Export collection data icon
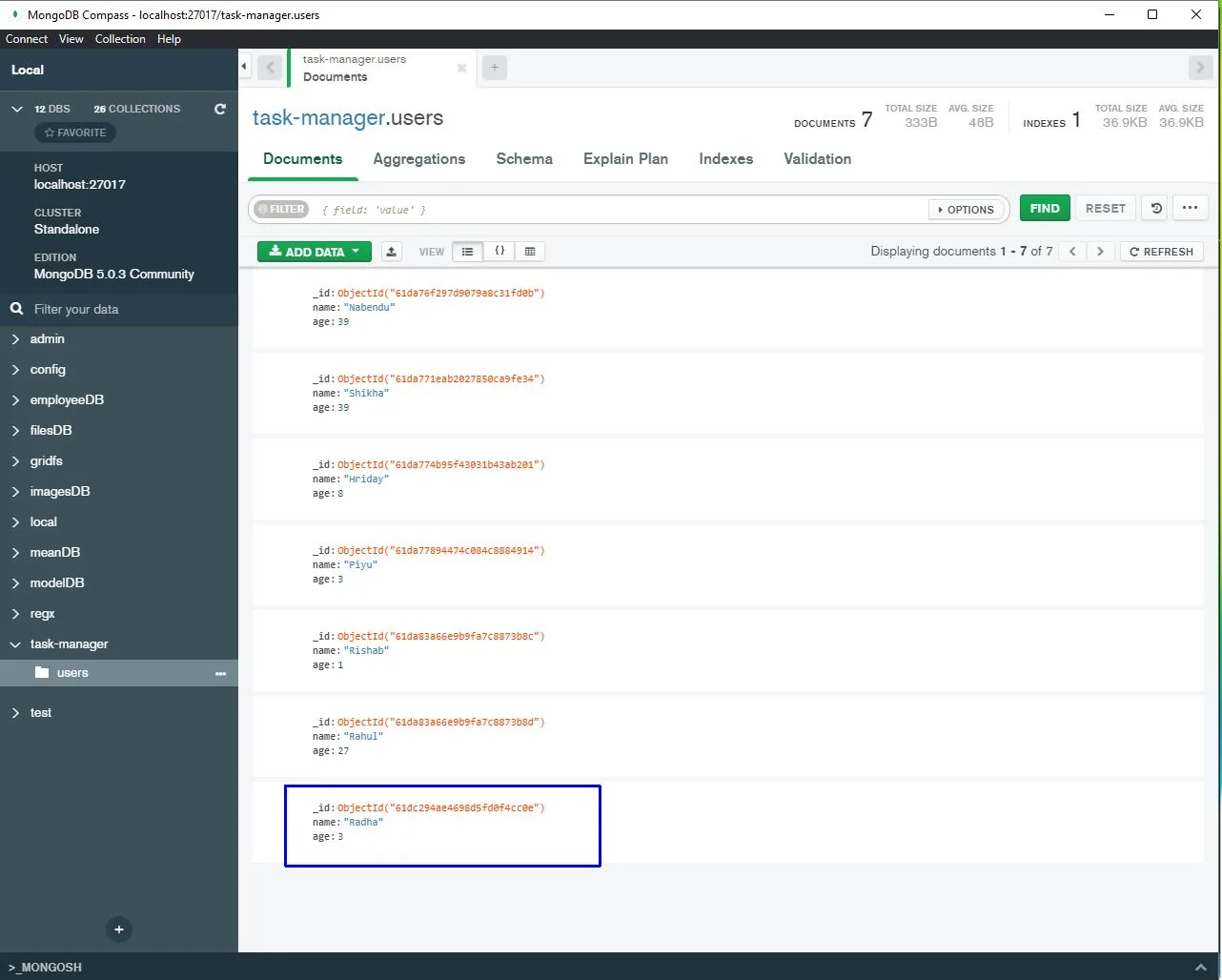This screenshot has width=1222, height=980. pos(391,252)
